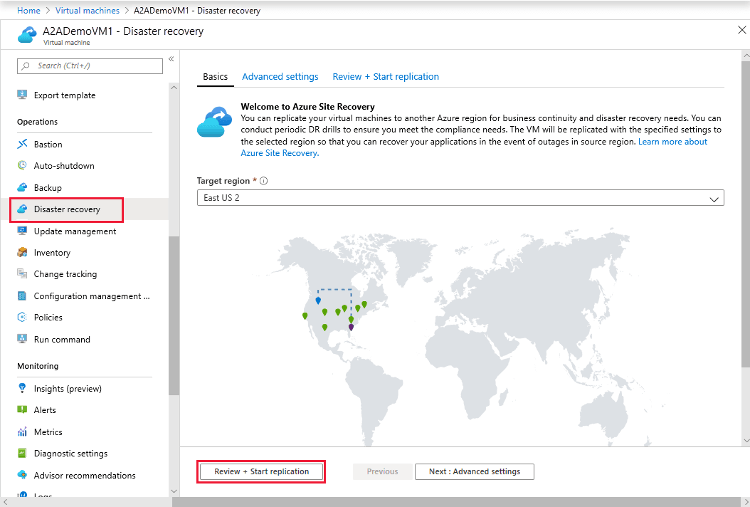Click Next : Advanced settings button
This screenshot has width=750, height=507.
474,471
